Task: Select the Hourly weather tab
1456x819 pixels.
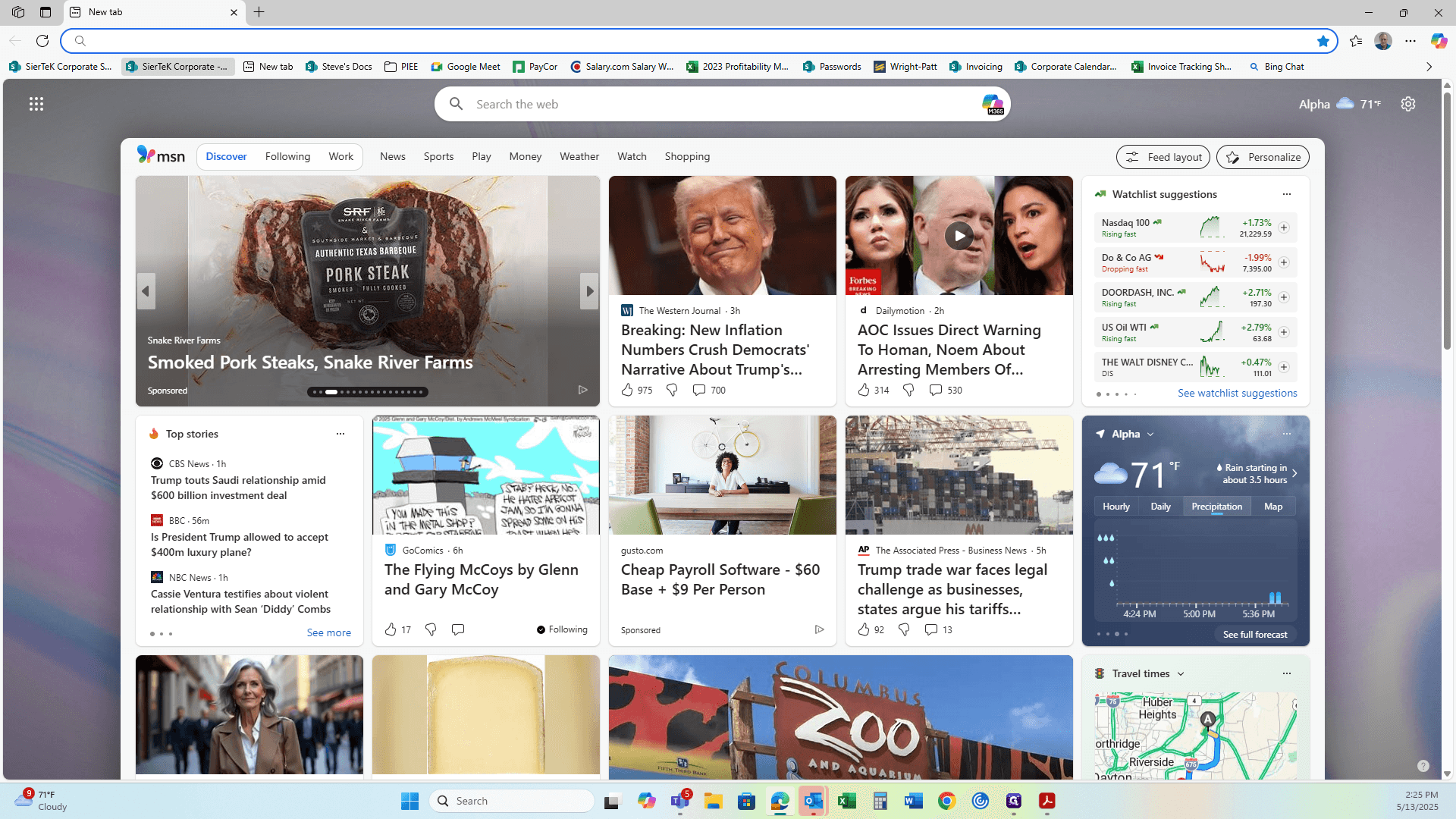Action: (1116, 507)
